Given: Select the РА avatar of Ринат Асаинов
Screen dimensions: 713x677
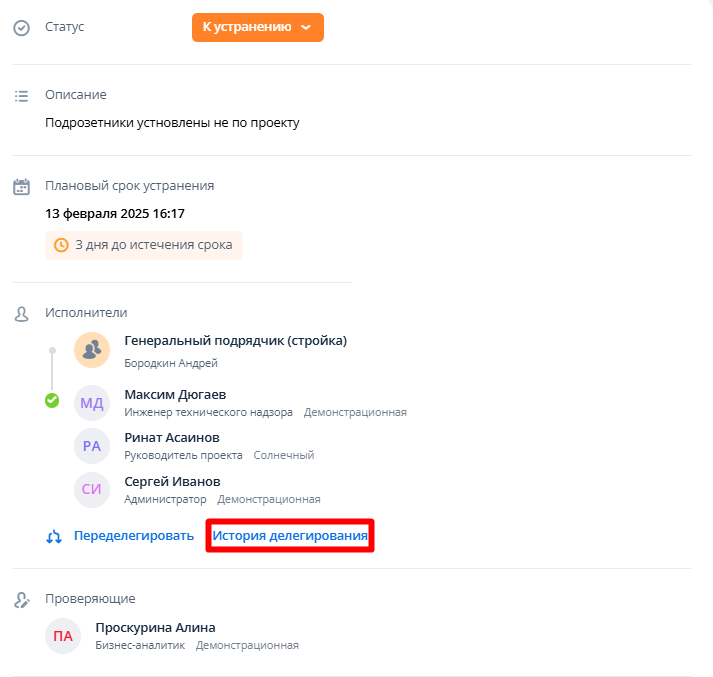Looking at the screenshot, I should point(92,446).
